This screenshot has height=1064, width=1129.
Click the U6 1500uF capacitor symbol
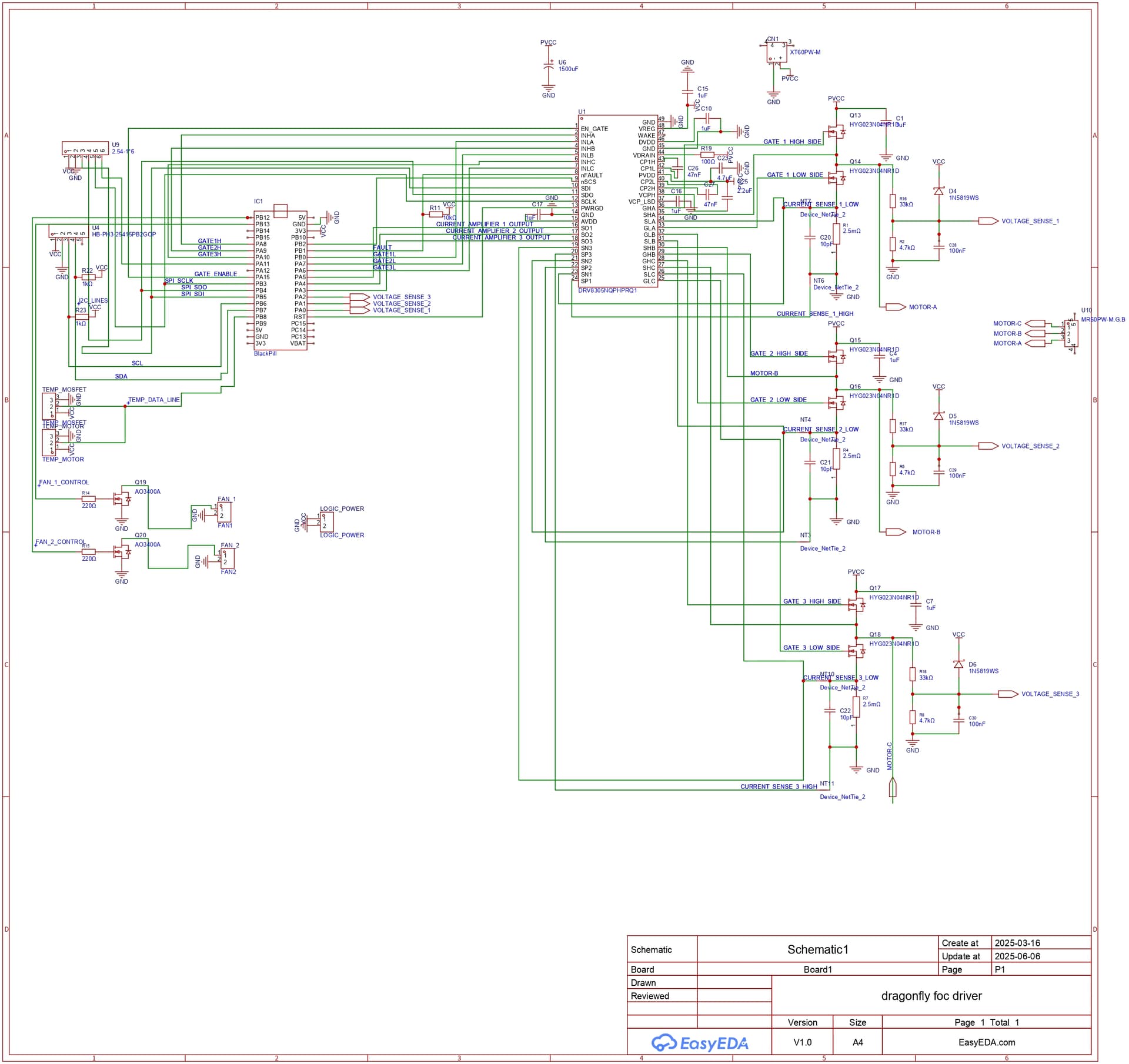pos(548,66)
